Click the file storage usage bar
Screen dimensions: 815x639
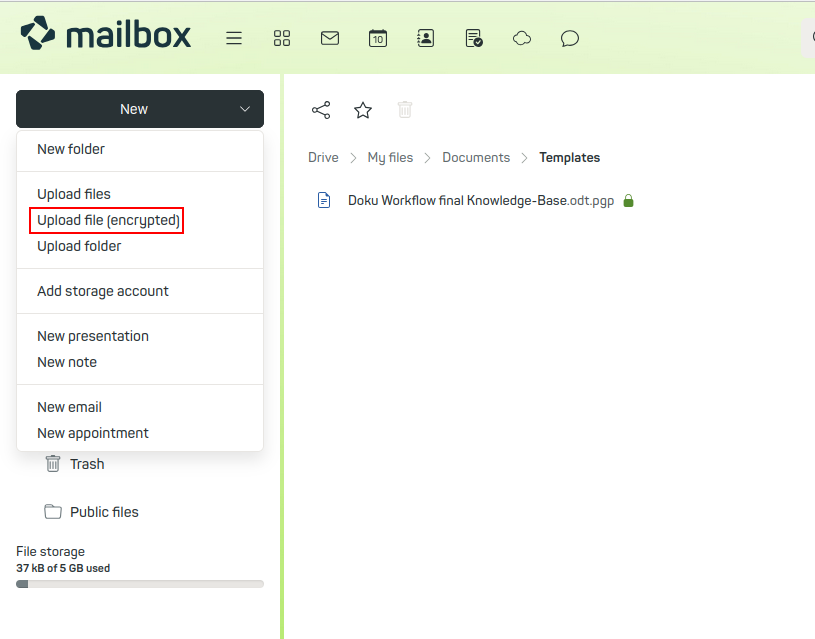point(139,584)
